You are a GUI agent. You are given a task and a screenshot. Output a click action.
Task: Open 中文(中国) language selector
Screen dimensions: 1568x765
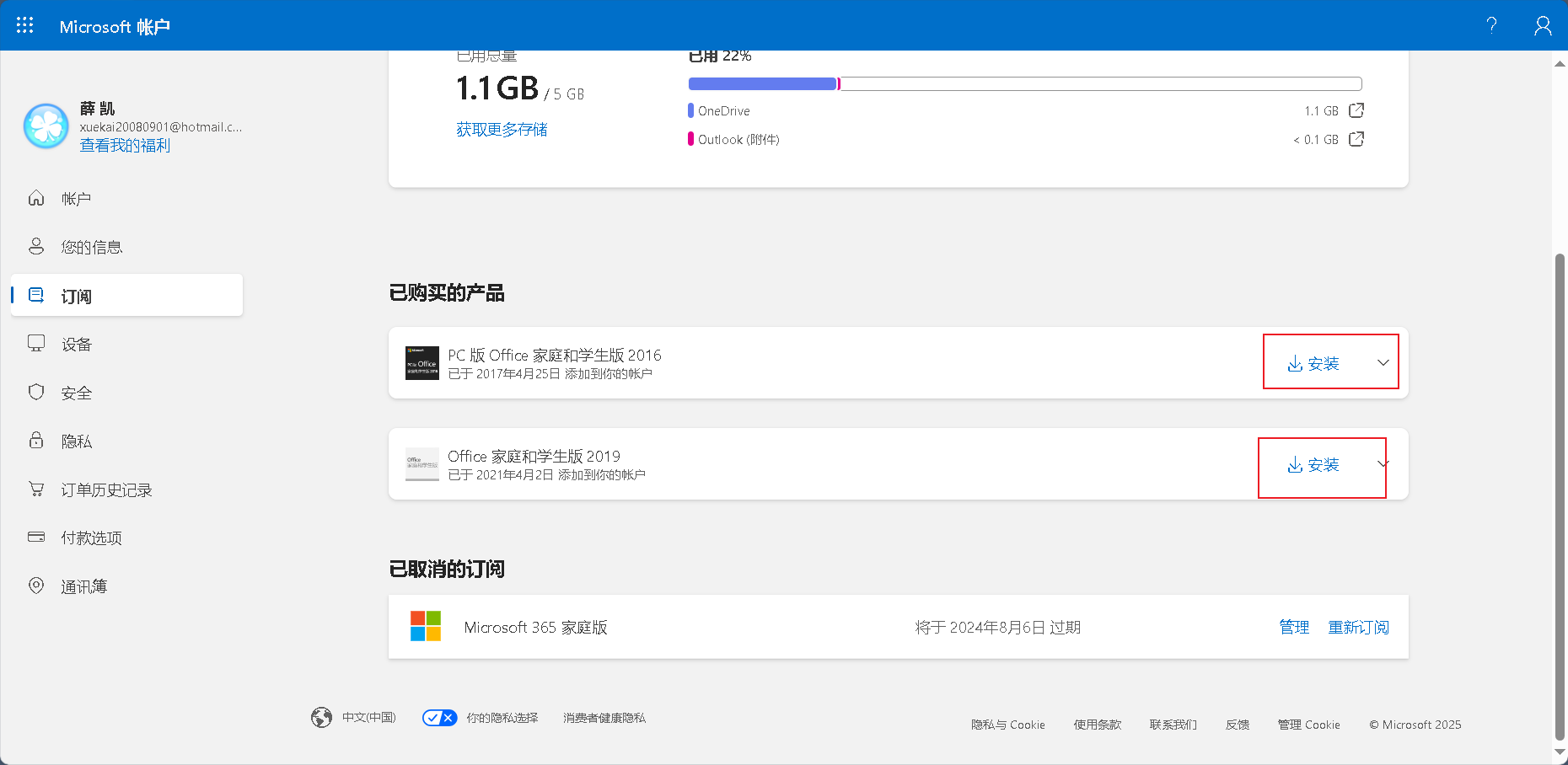pos(368,717)
